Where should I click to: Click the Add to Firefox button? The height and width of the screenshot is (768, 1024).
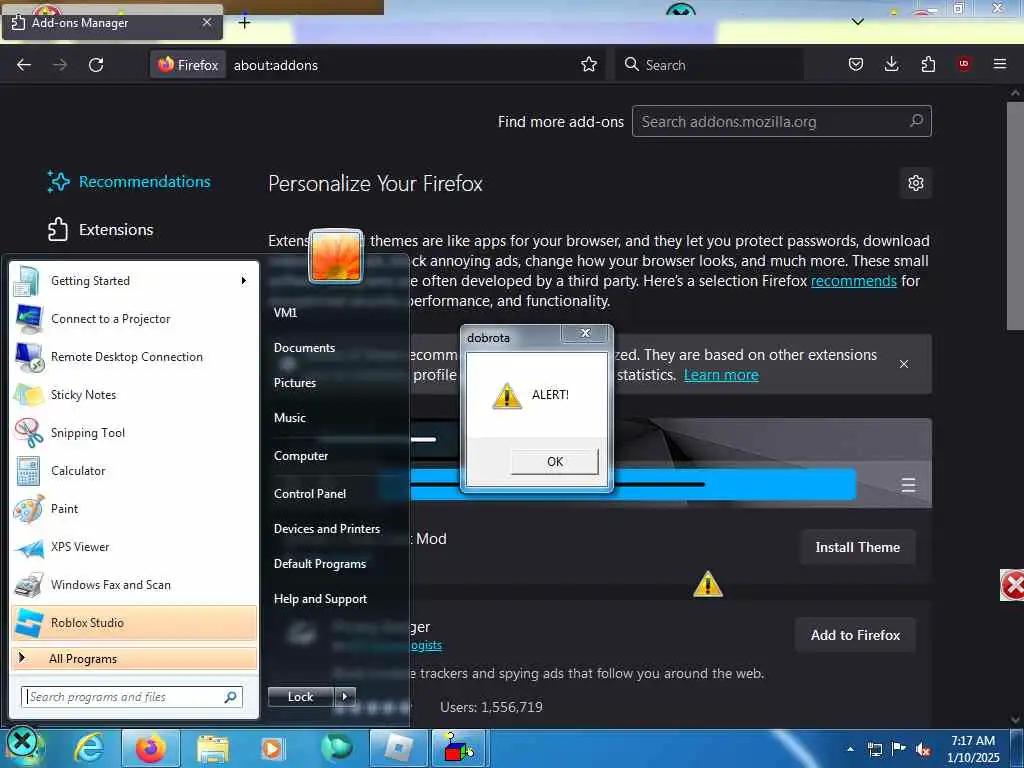coord(855,635)
